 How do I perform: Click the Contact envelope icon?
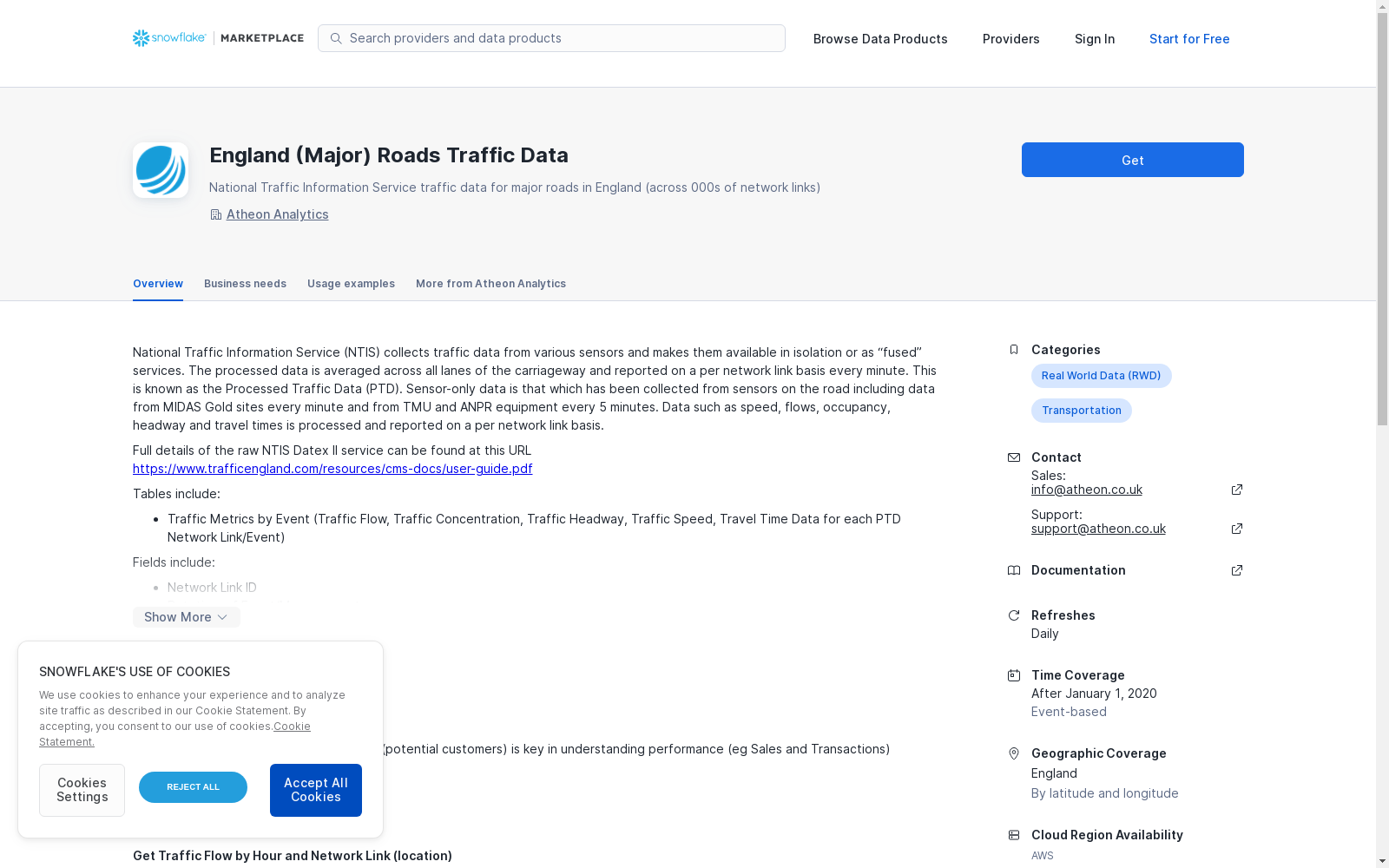[1013, 457]
